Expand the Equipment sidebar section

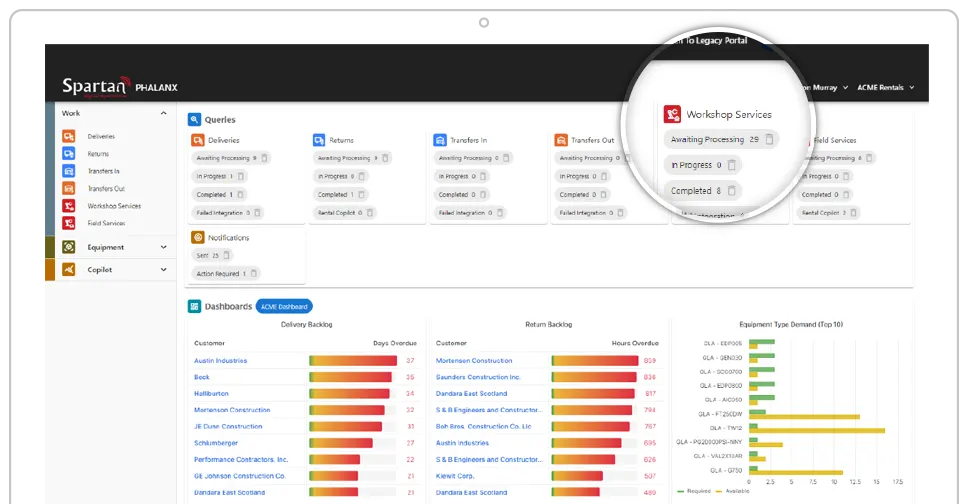(164, 247)
